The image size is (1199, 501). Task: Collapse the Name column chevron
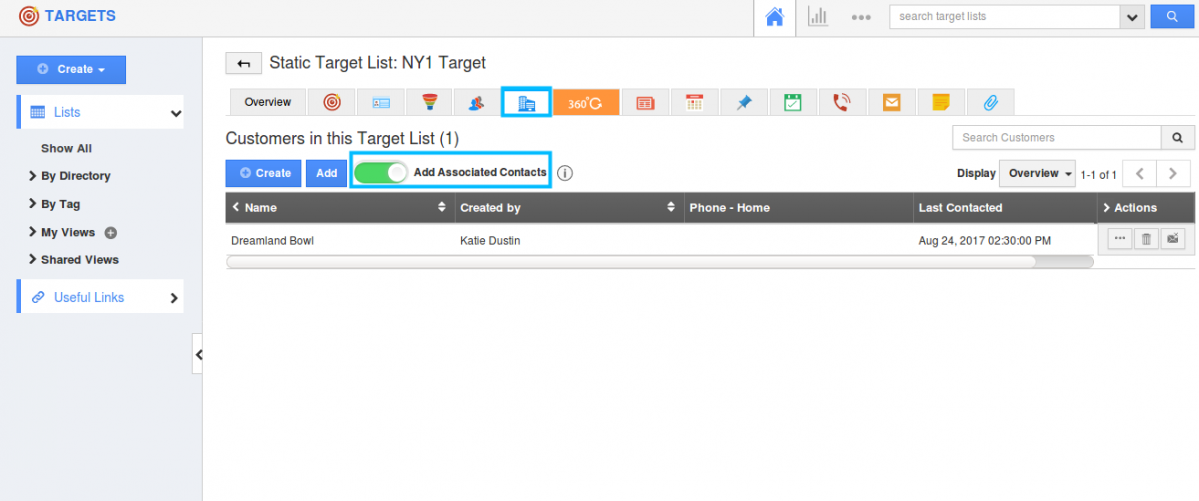[236, 208]
